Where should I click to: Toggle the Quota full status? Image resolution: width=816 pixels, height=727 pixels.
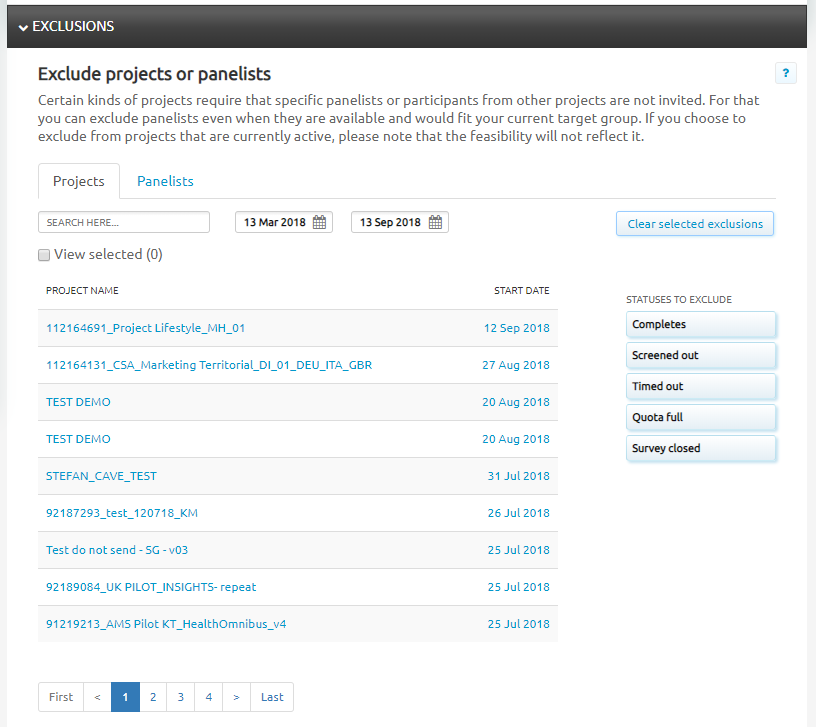coord(701,418)
